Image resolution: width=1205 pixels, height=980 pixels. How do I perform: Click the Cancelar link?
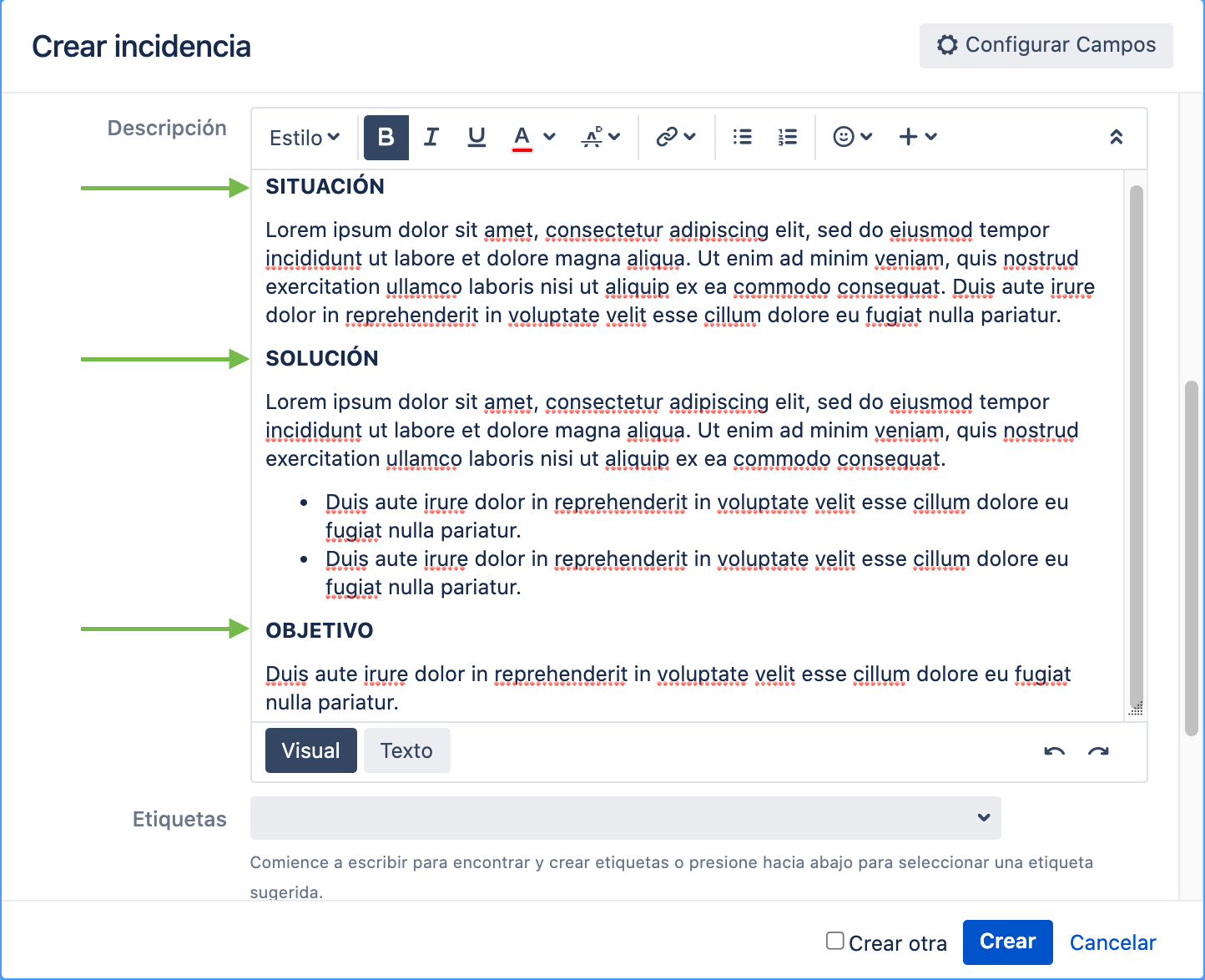tap(1113, 942)
